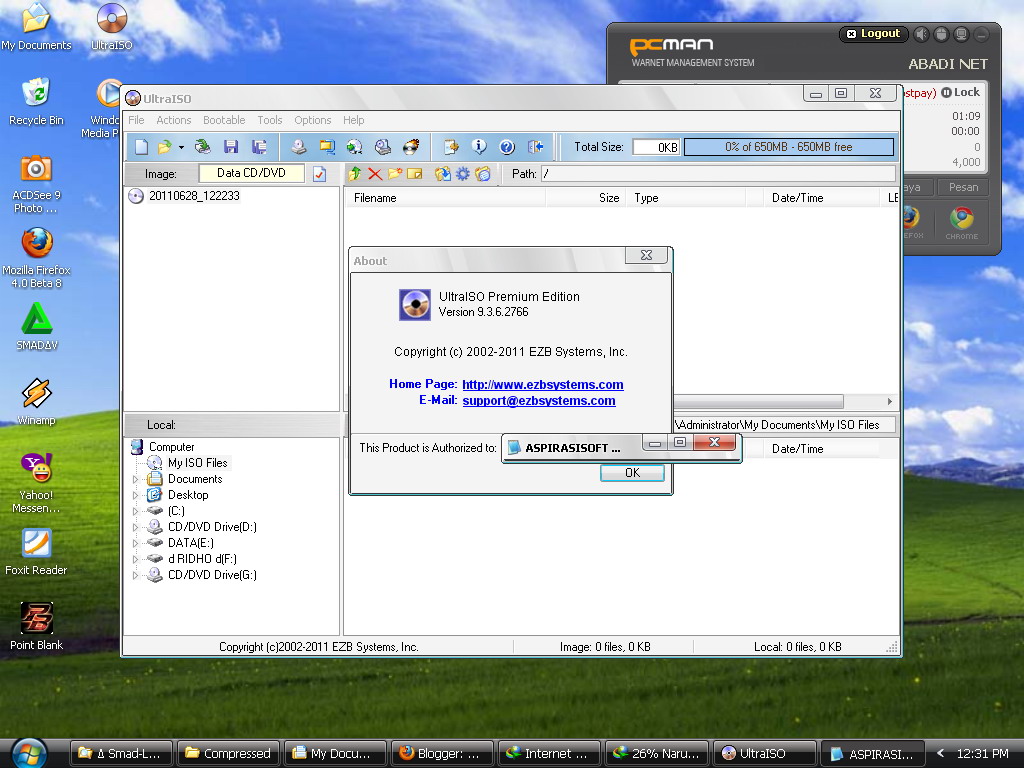The image size is (1024, 768).
Task: Open the http://www.ezbsystems.com home page link
Action: tap(543, 385)
